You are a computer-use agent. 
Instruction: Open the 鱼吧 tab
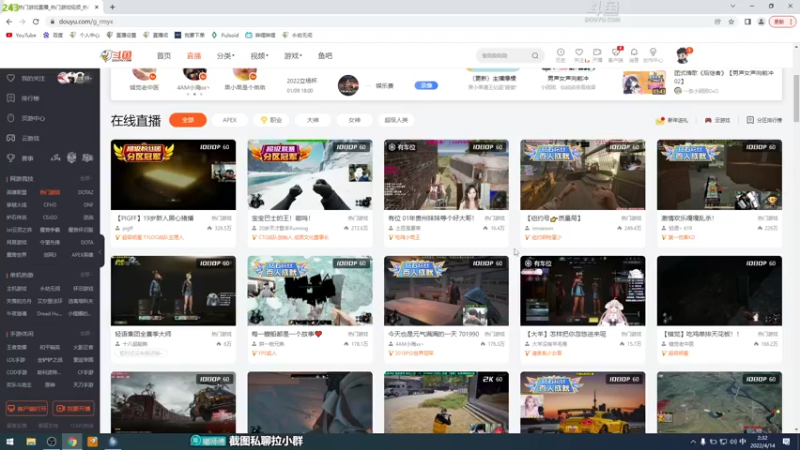pyautogui.click(x=325, y=56)
